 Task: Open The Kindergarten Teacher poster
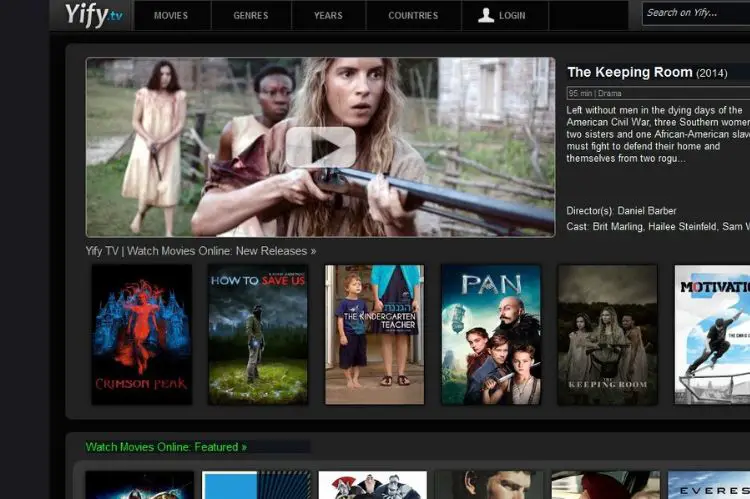coord(375,334)
